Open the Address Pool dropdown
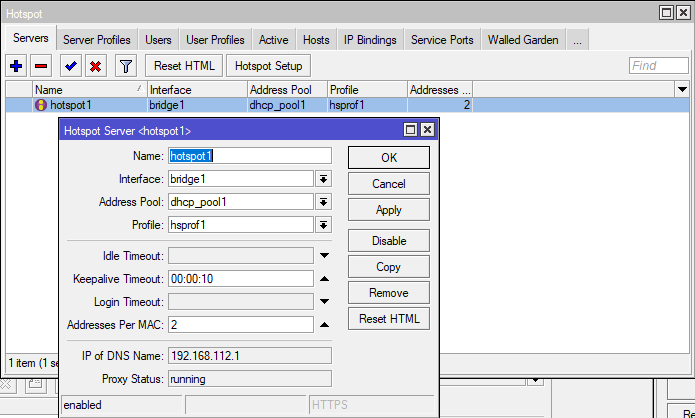695x418 pixels. click(324, 202)
